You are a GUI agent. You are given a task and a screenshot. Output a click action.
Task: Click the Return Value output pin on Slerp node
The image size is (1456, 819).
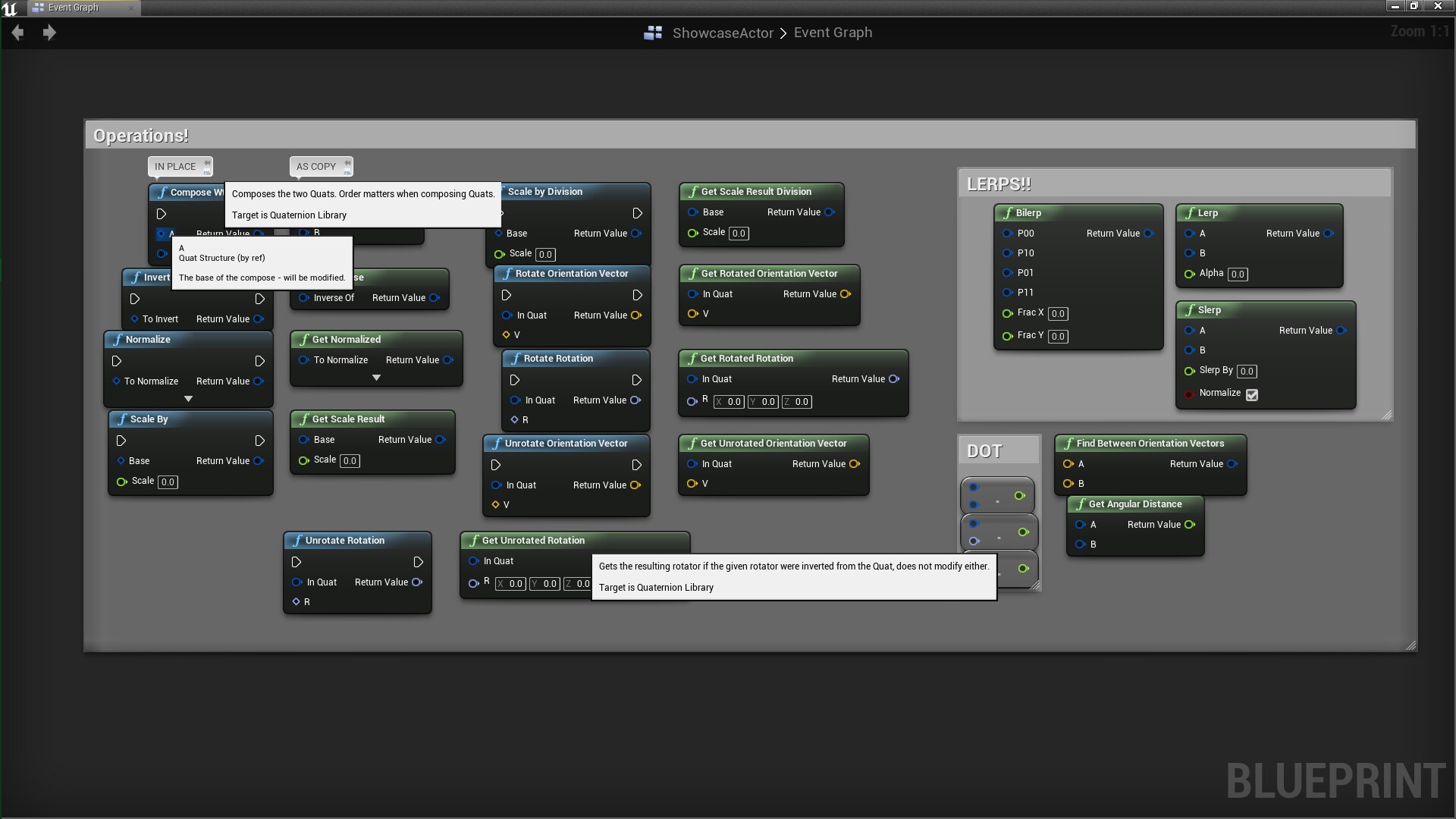pos(1341,330)
